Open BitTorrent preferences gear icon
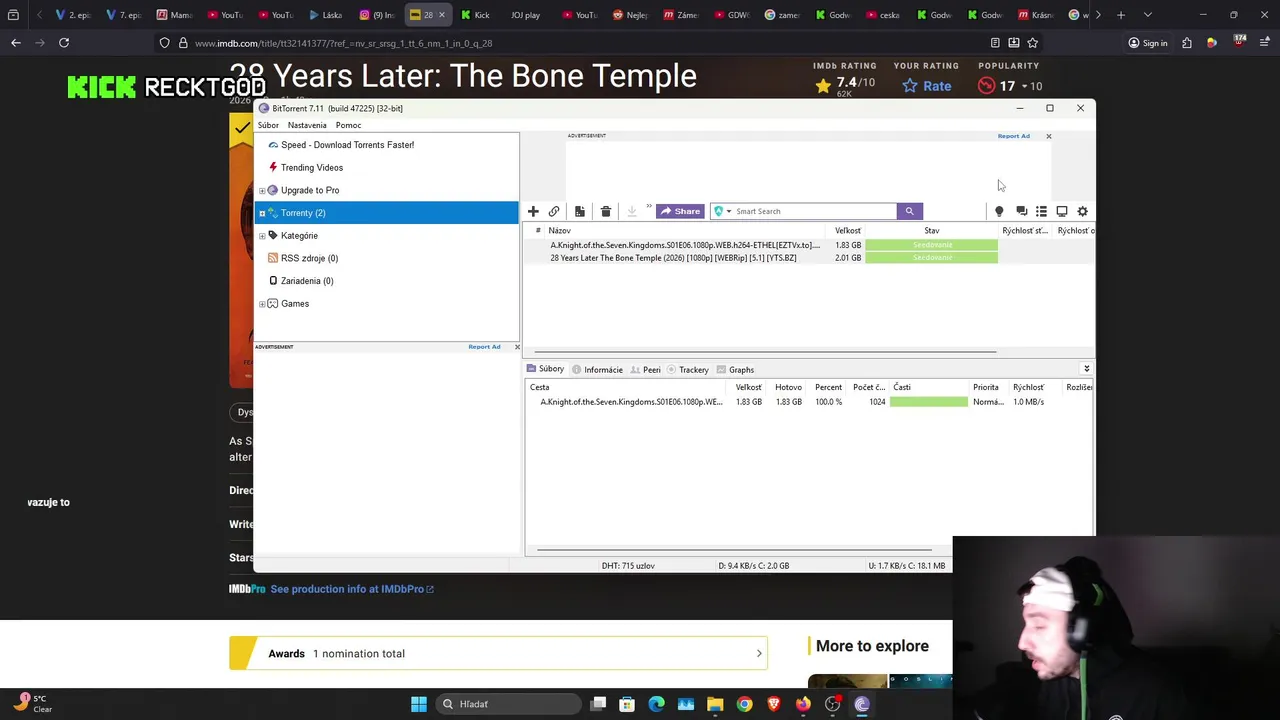Screen dimensions: 1280x720 click(1082, 211)
